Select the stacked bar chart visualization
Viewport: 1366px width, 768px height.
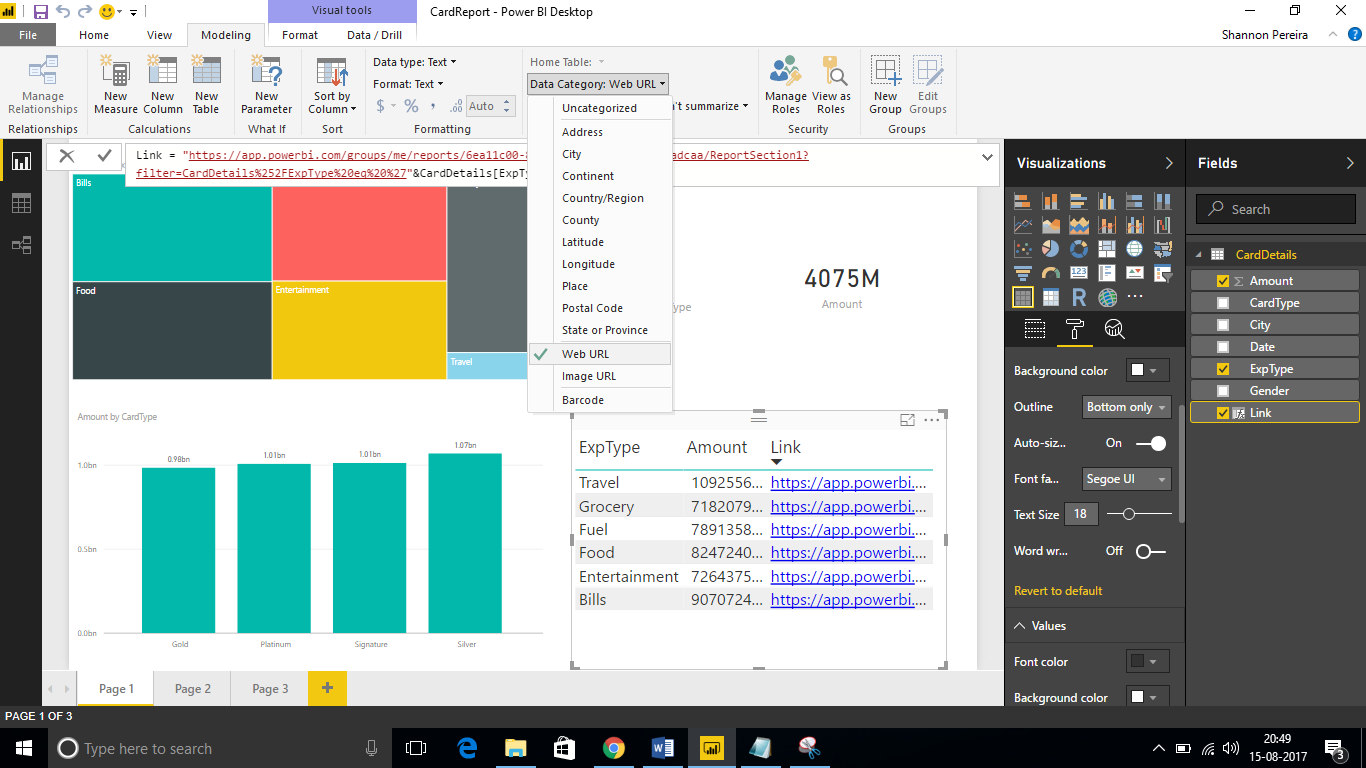[x=1023, y=201]
